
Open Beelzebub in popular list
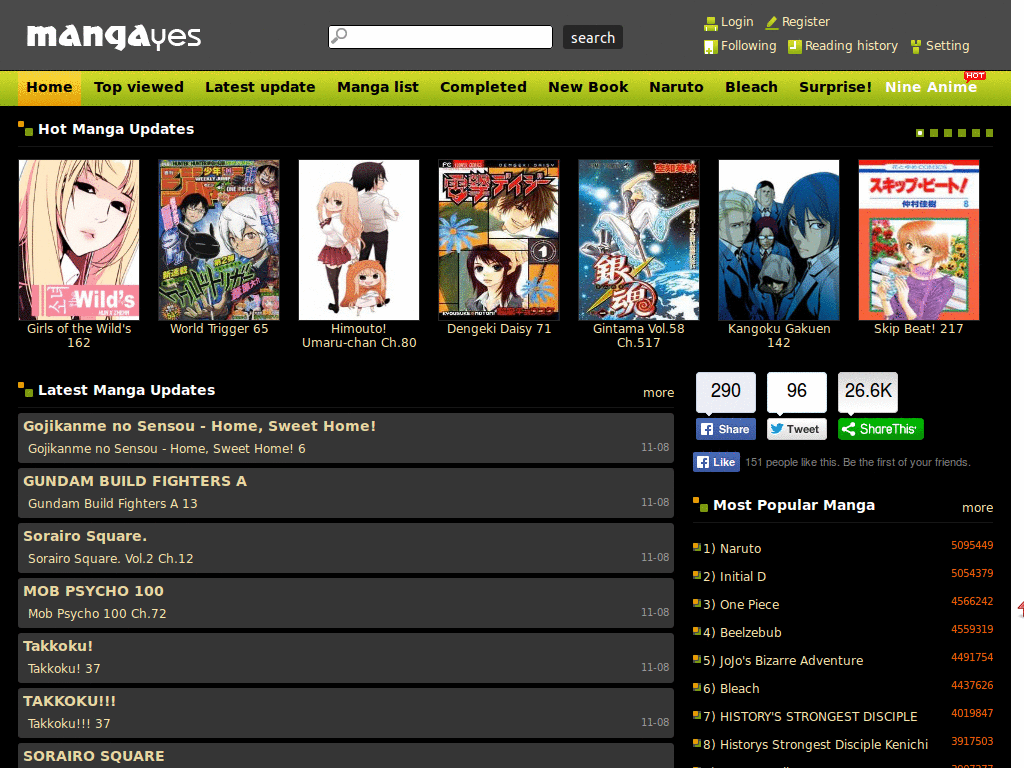tap(750, 633)
